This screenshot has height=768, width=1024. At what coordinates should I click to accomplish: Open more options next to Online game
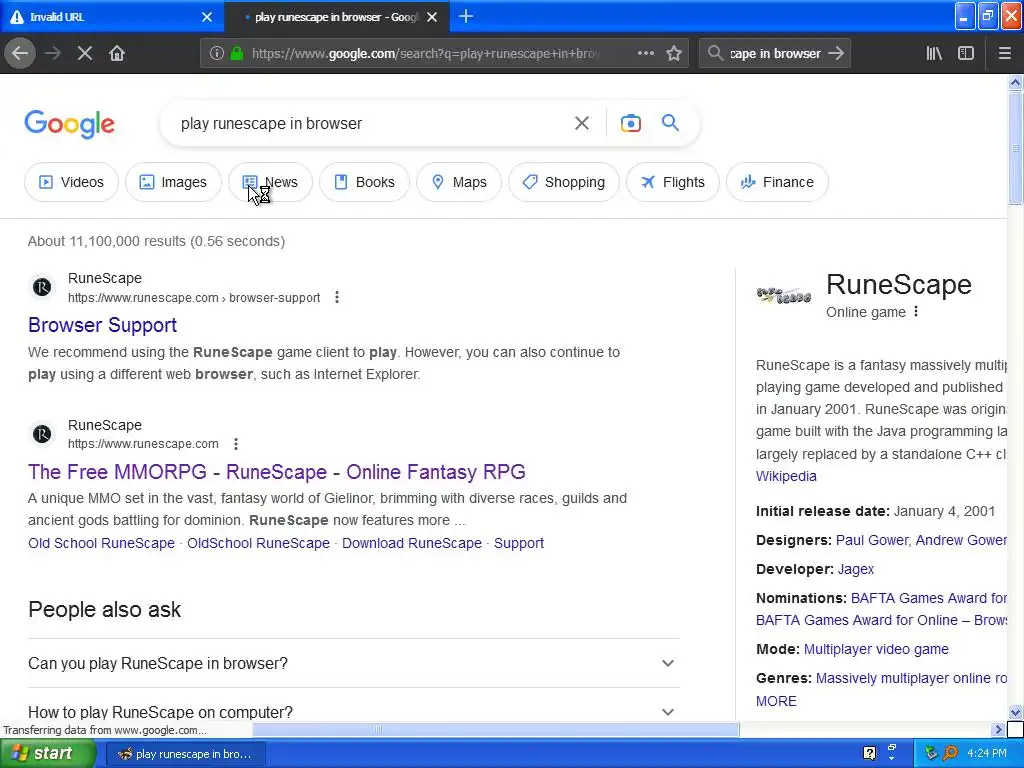pyautogui.click(x=916, y=312)
